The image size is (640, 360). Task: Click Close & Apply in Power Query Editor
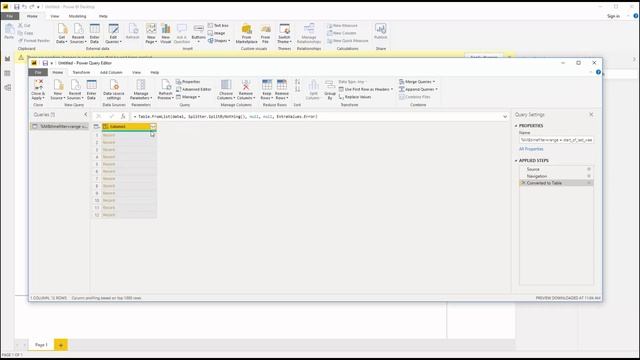(x=38, y=89)
